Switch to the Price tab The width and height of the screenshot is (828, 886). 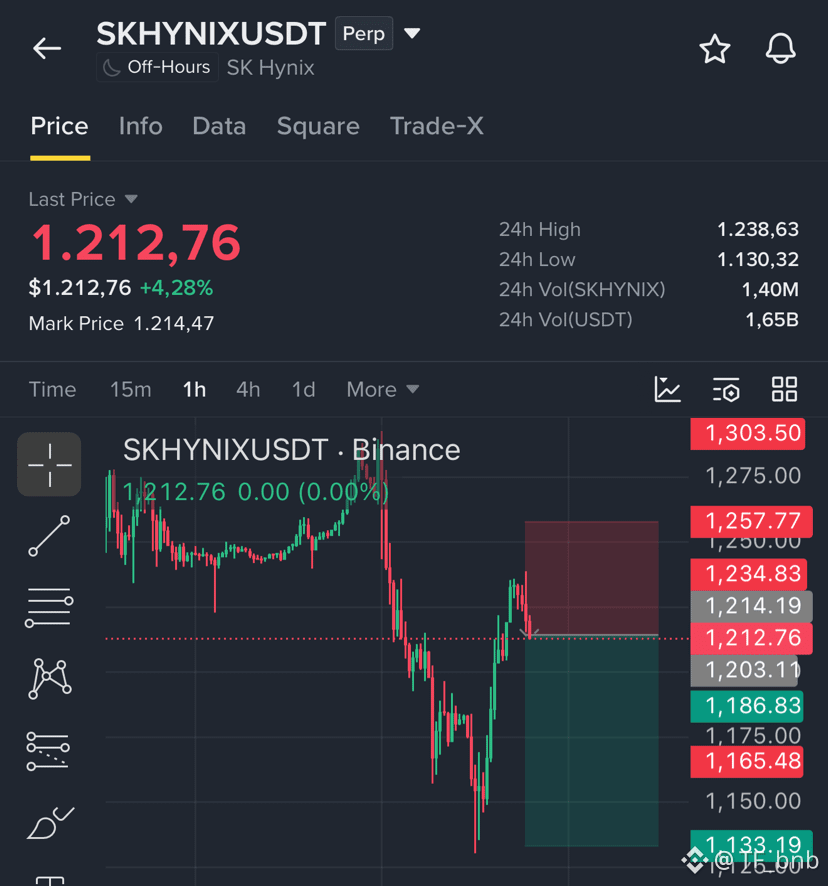click(59, 126)
